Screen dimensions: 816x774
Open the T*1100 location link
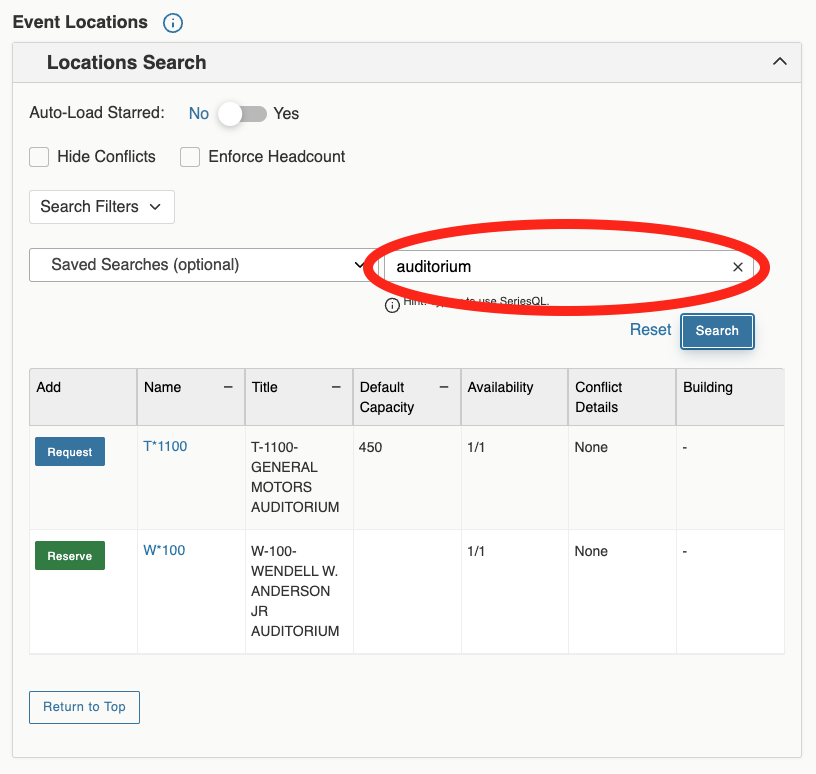[x=165, y=447]
